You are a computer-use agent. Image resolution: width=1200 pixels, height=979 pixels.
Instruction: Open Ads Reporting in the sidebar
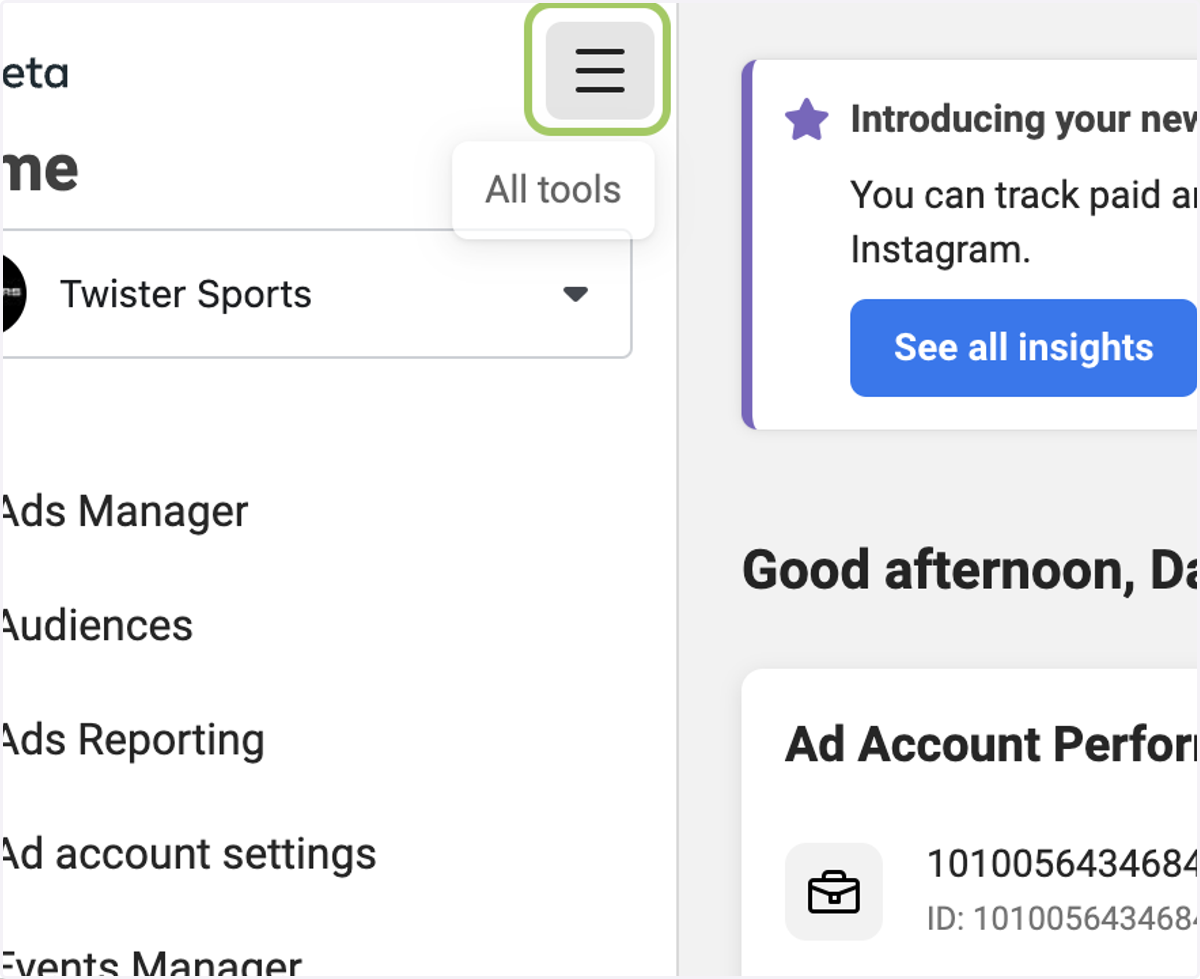click(x=132, y=741)
